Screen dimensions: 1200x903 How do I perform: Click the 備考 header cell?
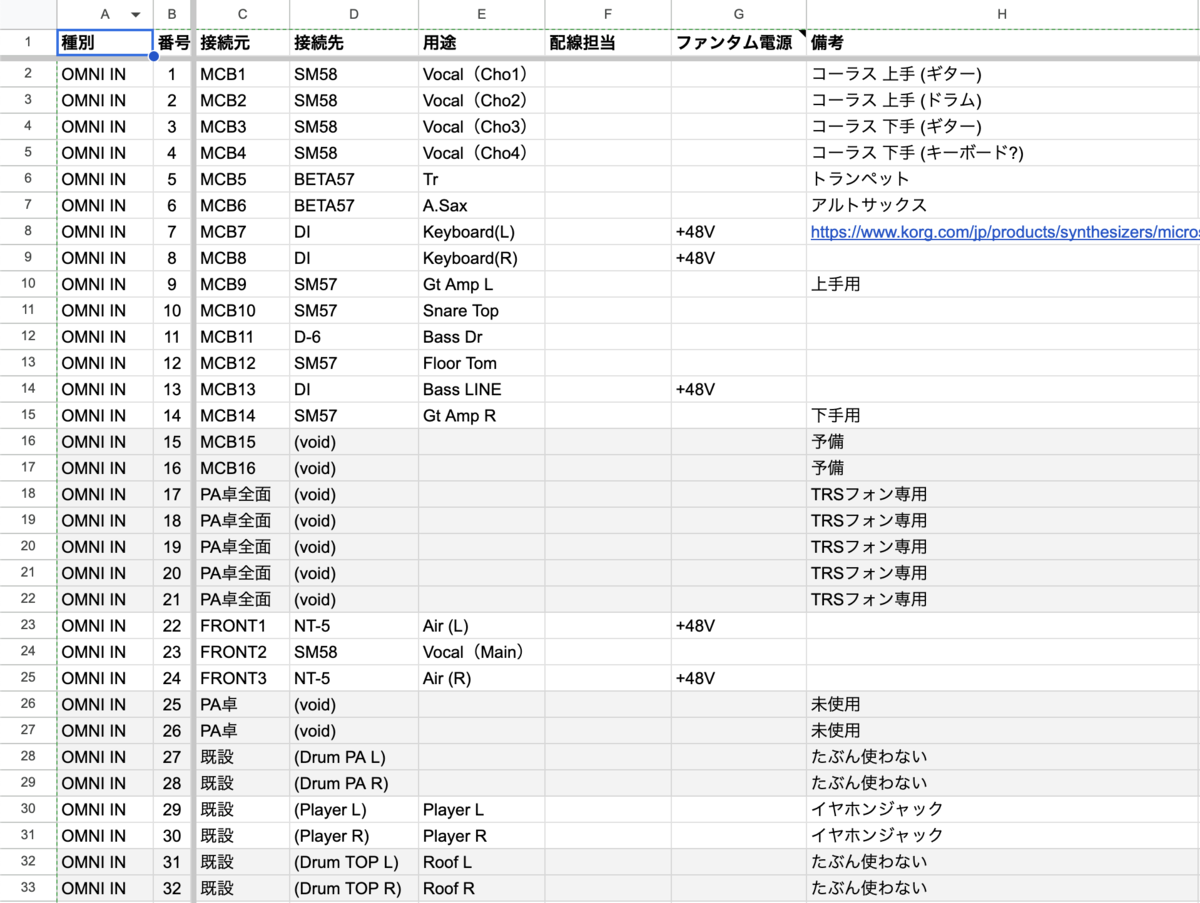tap(1003, 44)
